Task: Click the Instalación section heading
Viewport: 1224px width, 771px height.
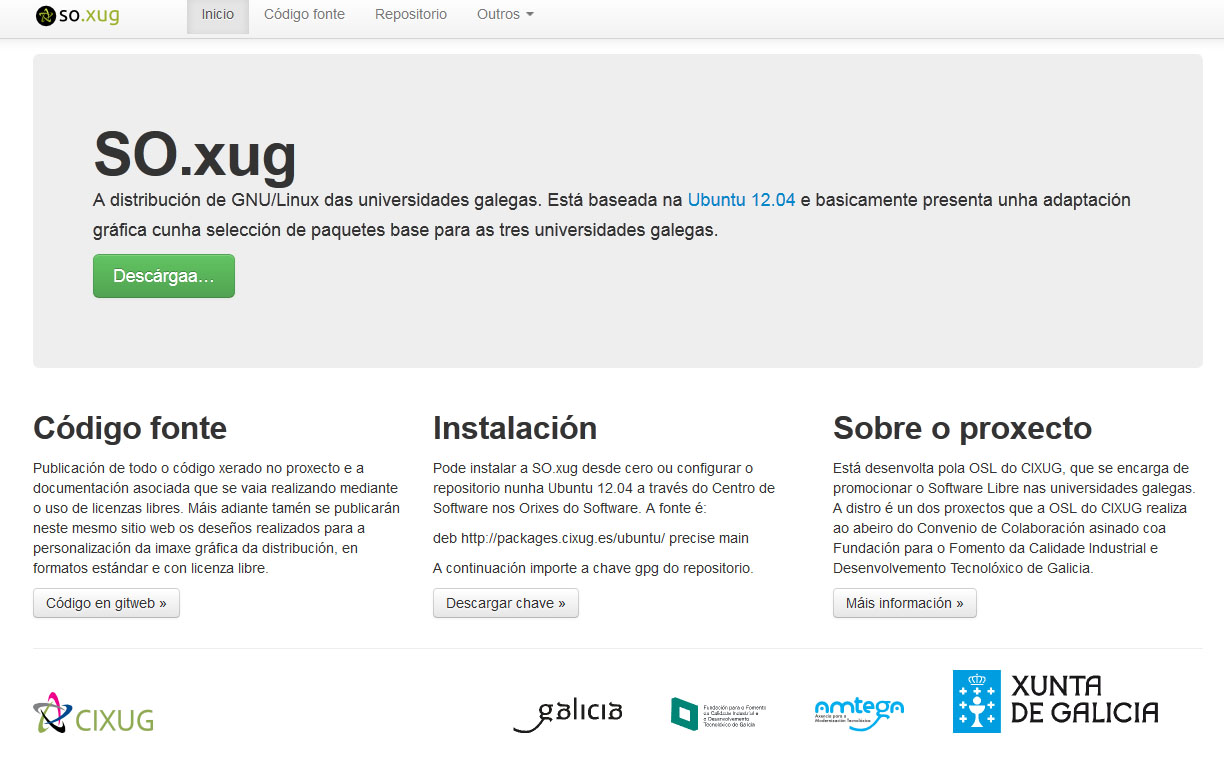Action: [x=515, y=428]
